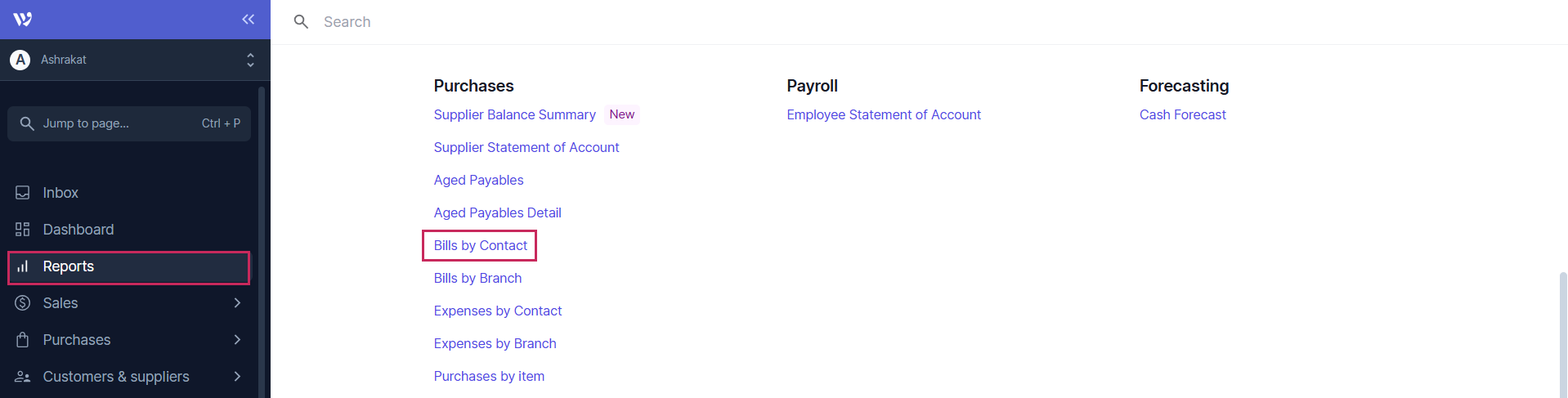The width and height of the screenshot is (1568, 398).
Task: Open Employee Statement of Account report
Action: click(x=883, y=115)
